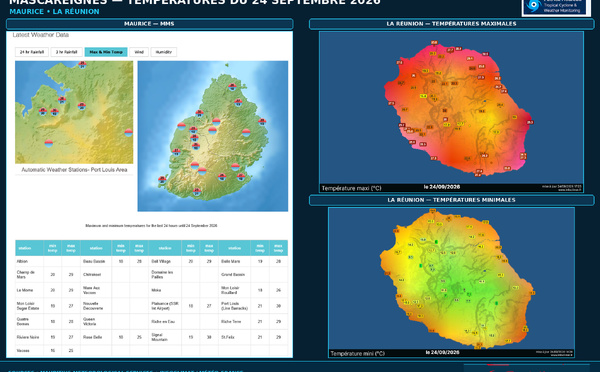Click the 'Latest Weather Data' heading
The width and height of the screenshot is (600, 372).
coord(41,35)
